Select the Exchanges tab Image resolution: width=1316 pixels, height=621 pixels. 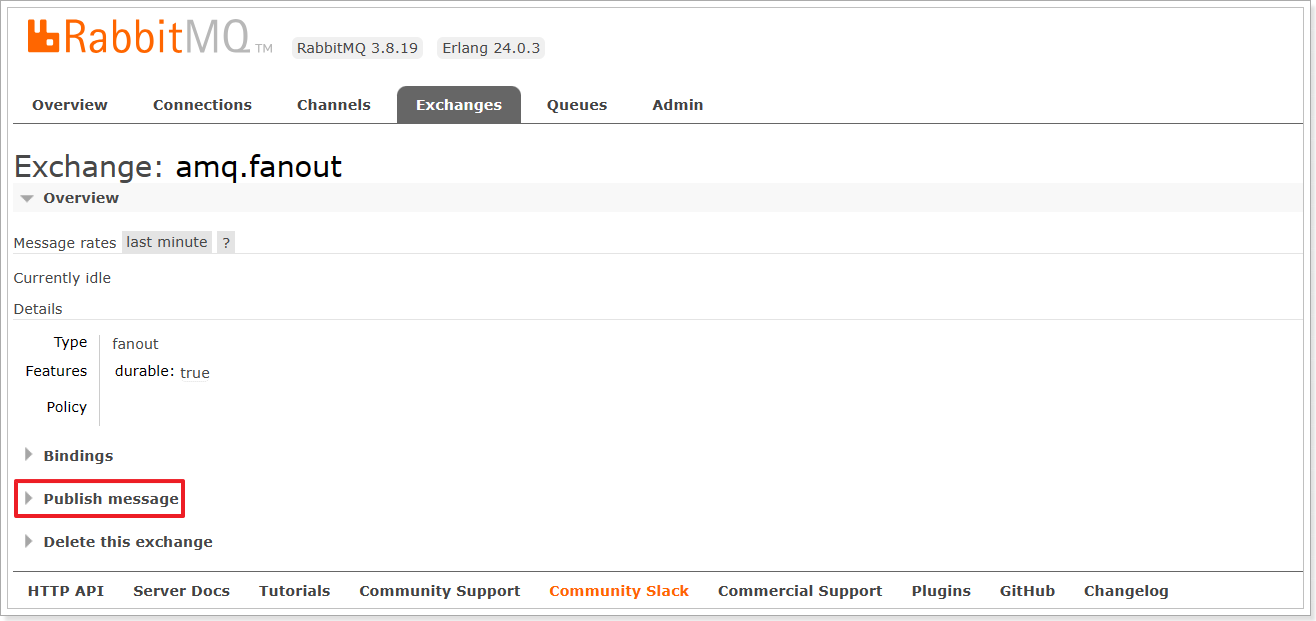[459, 105]
